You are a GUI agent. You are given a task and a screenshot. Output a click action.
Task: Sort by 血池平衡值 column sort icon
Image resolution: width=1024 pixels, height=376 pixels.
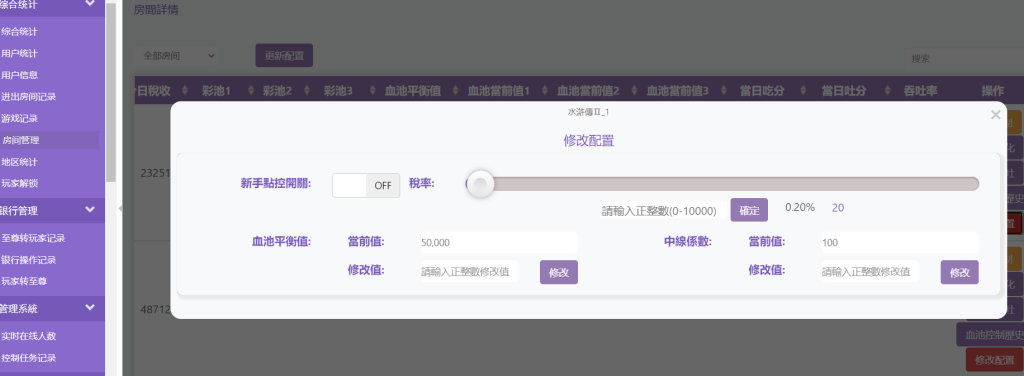455,91
